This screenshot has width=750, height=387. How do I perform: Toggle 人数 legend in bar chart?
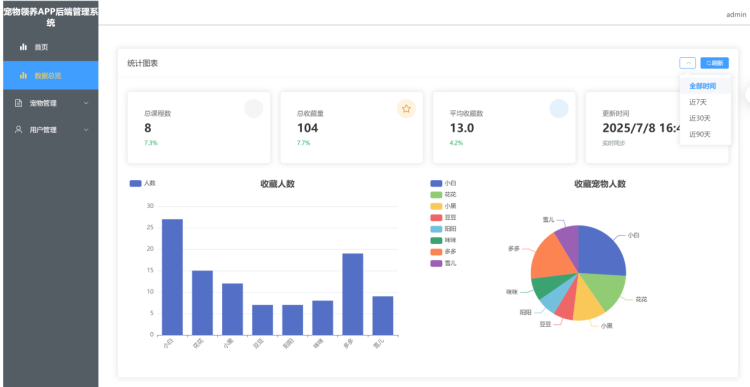(x=143, y=183)
